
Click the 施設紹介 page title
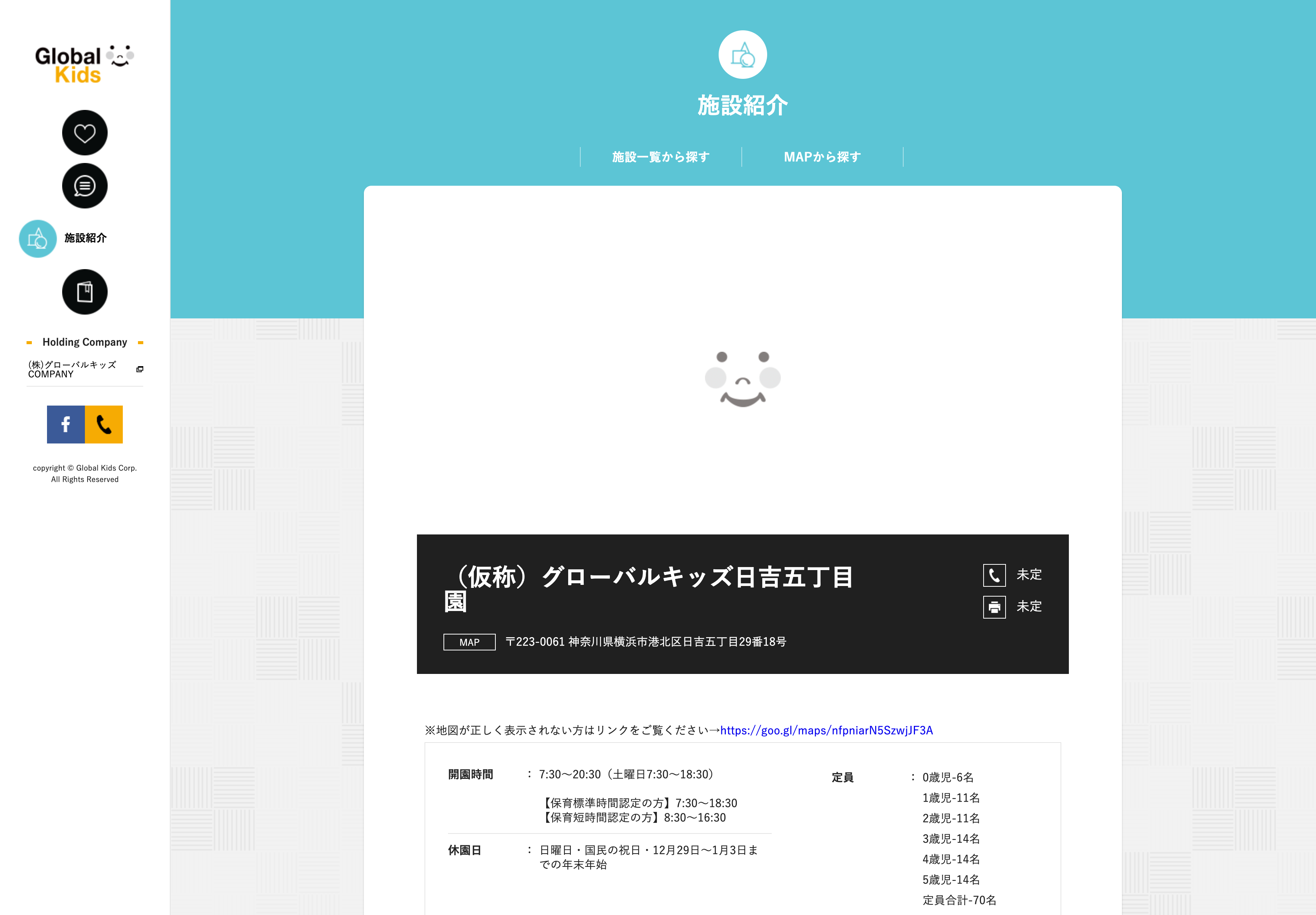click(x=743, y=105)
